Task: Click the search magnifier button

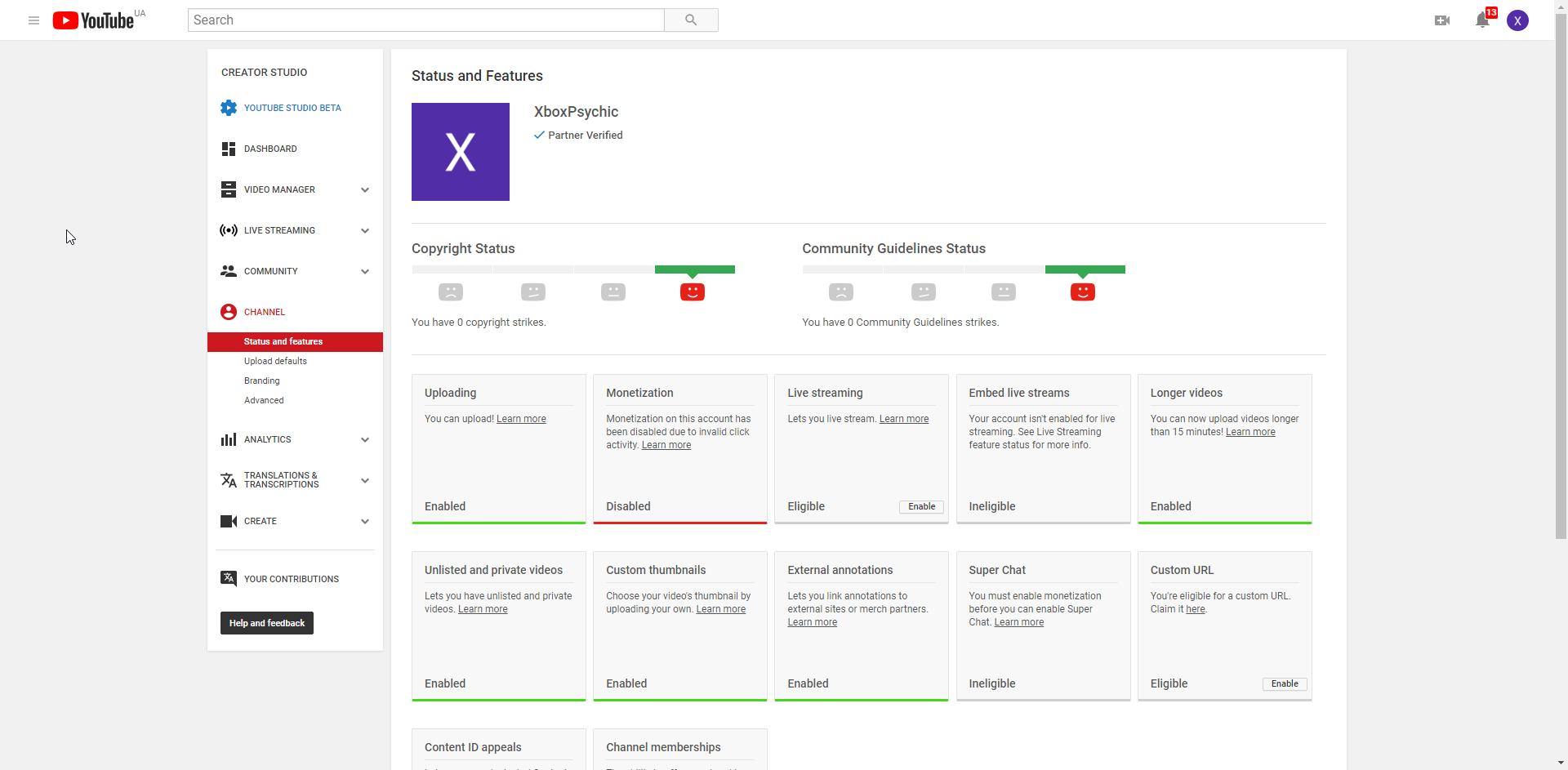Action: (691, 20)
